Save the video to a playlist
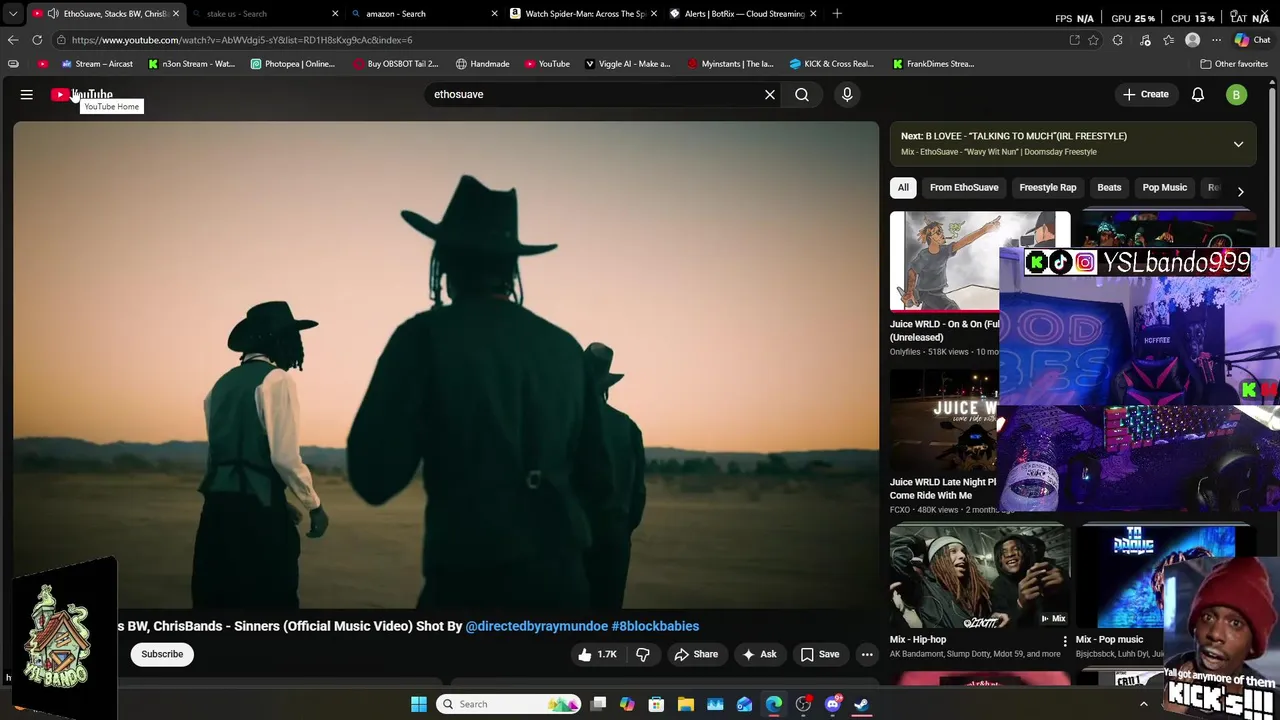The height and width of the screenshot is (720, 1280). (x=820, y=654)
